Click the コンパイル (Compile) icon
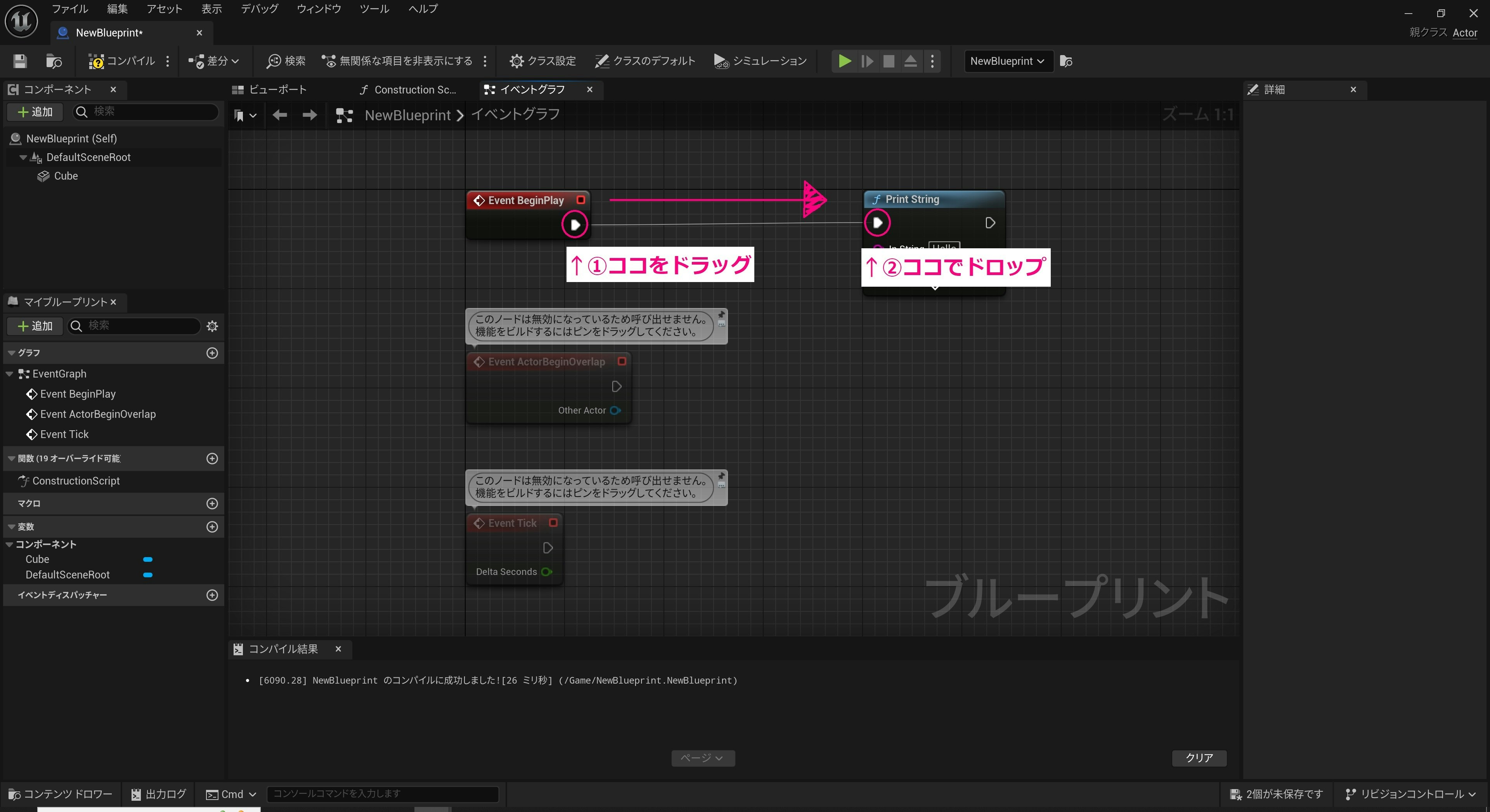The image size is (1490, 812). point(121,61)
